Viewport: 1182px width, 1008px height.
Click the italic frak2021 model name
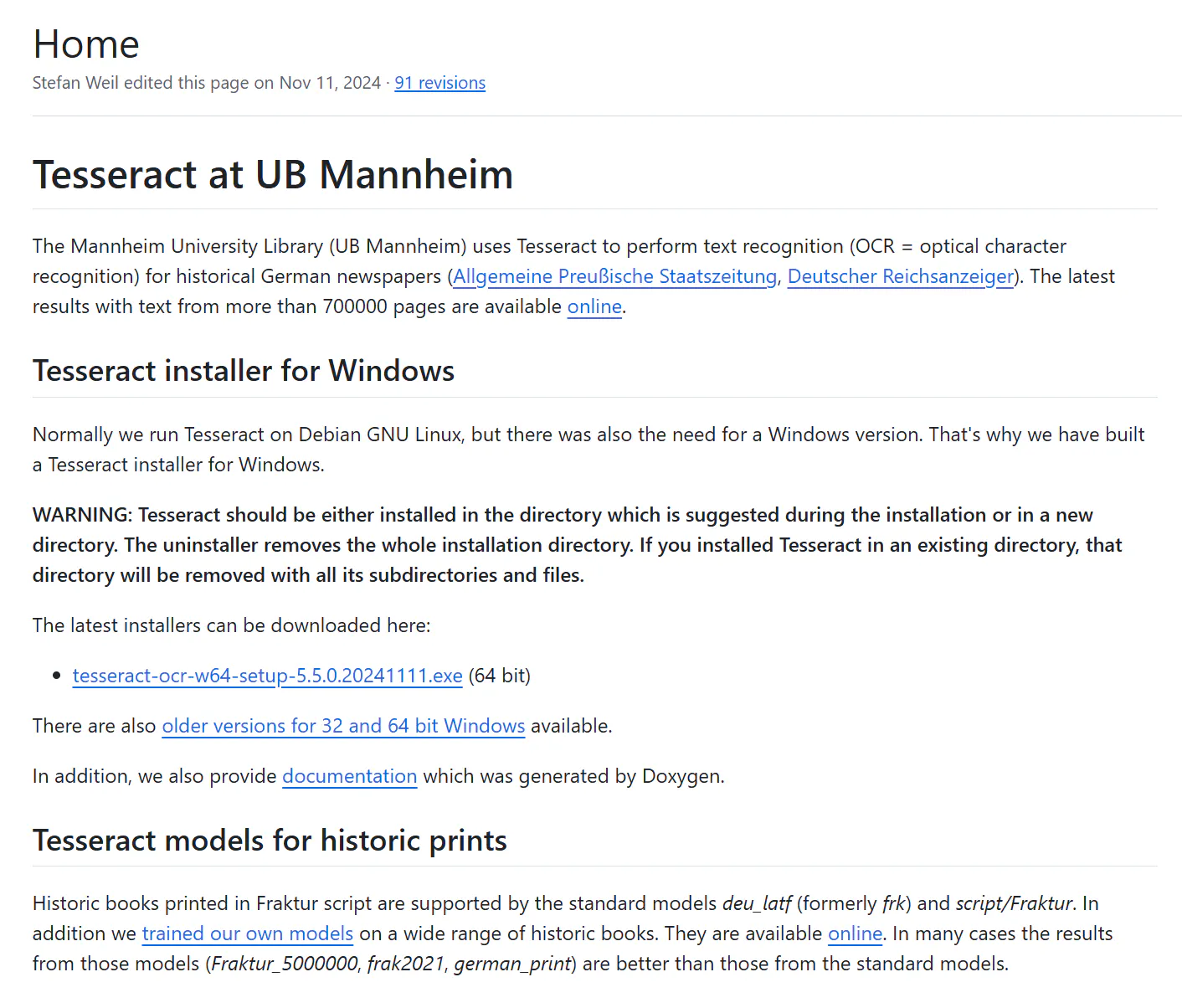coord(405,964)
